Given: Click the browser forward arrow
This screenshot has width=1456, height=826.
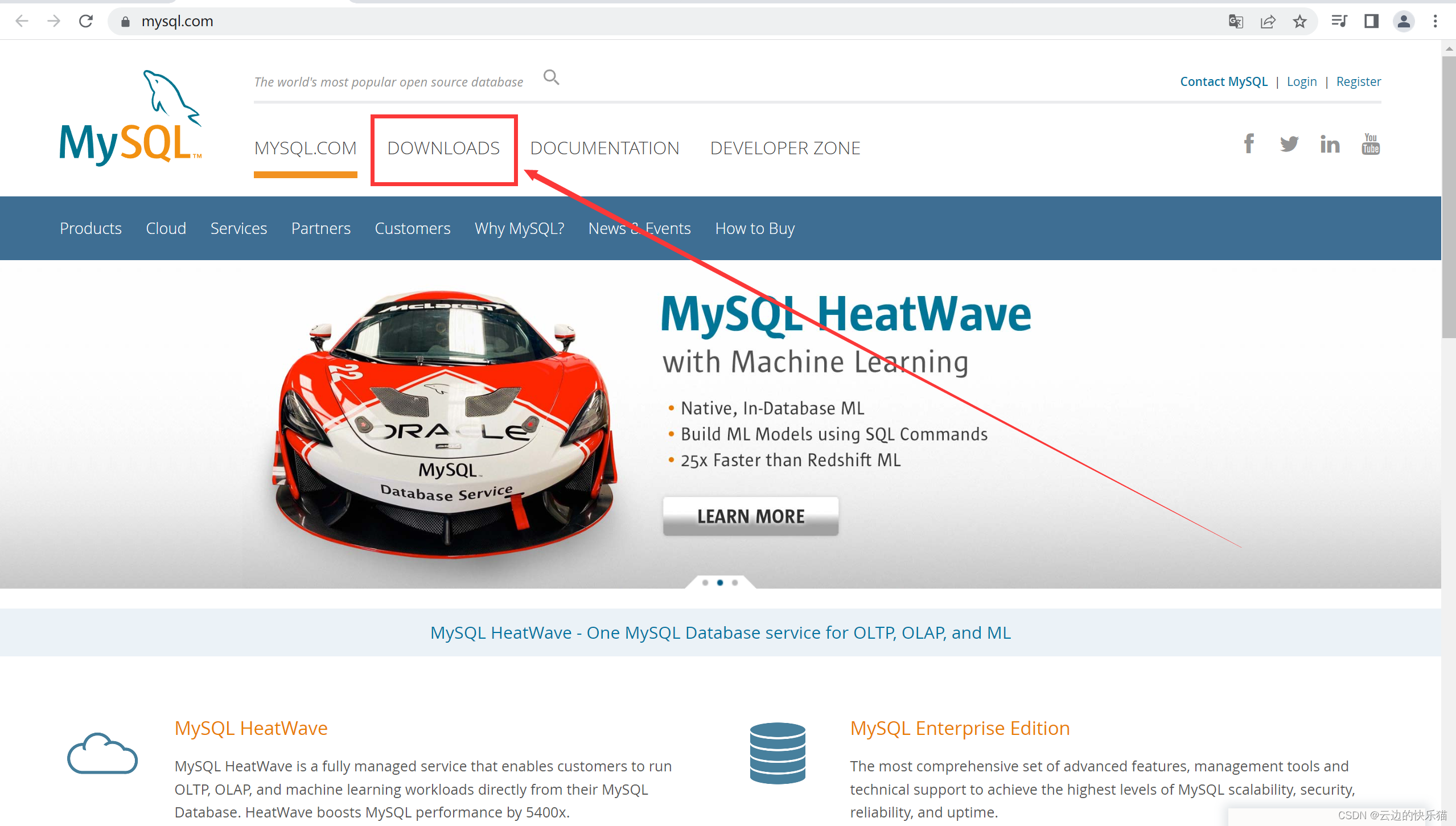Looking at the screenshot, I should (54, 21).
